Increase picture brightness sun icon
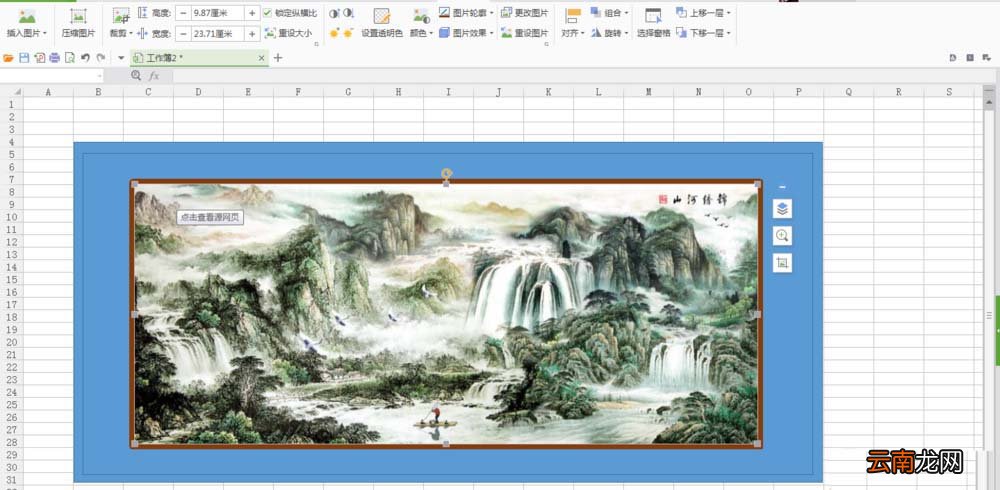 (334, 33)
